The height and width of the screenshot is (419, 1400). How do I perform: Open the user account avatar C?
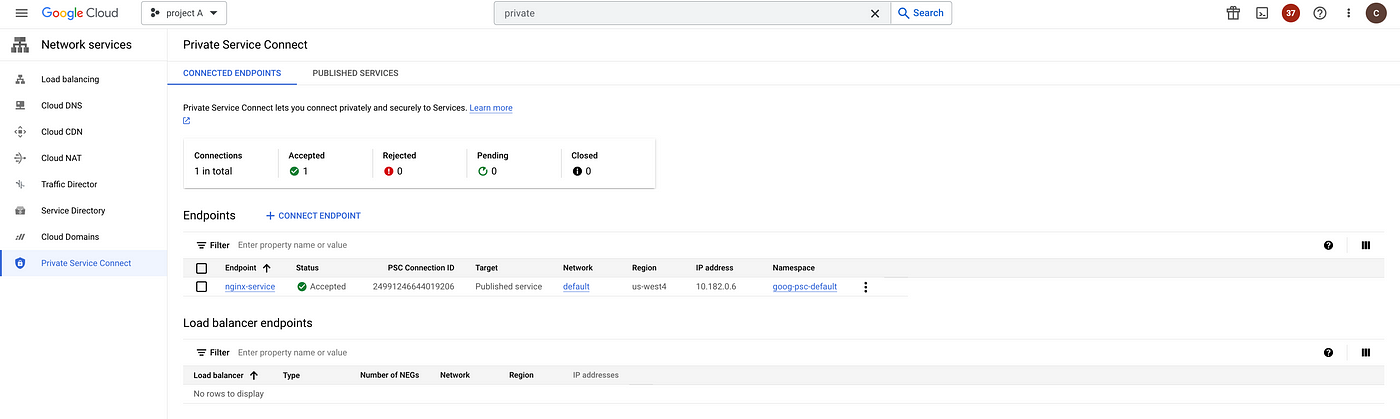1376,13
